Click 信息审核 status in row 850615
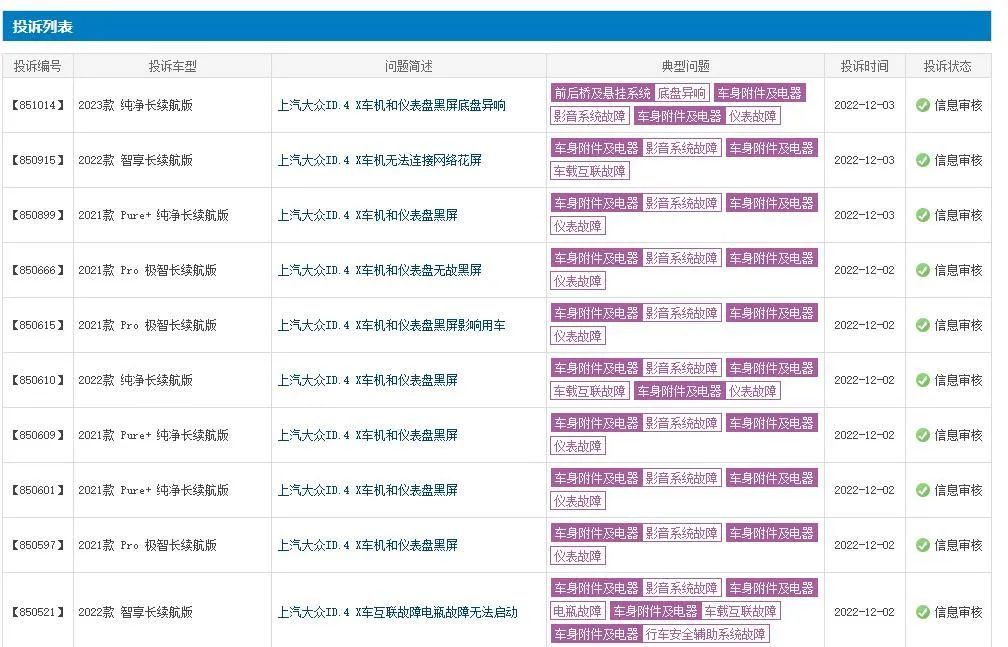Image resolution: width=1008 pixels, height=647 pixels. point(958,325)
